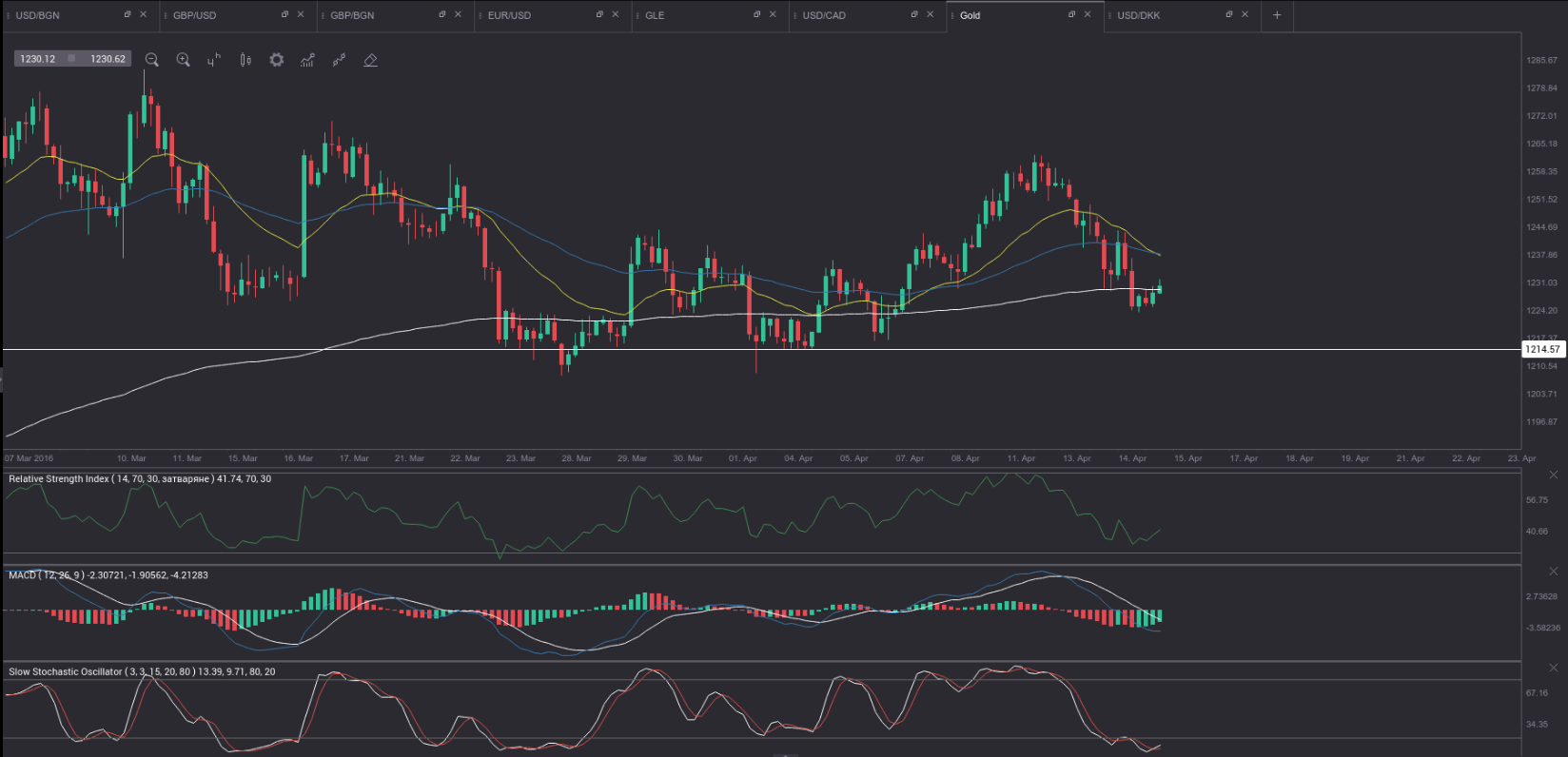Add a new chart tab with plus
1568x757 pixels.
click(1277, 15)
